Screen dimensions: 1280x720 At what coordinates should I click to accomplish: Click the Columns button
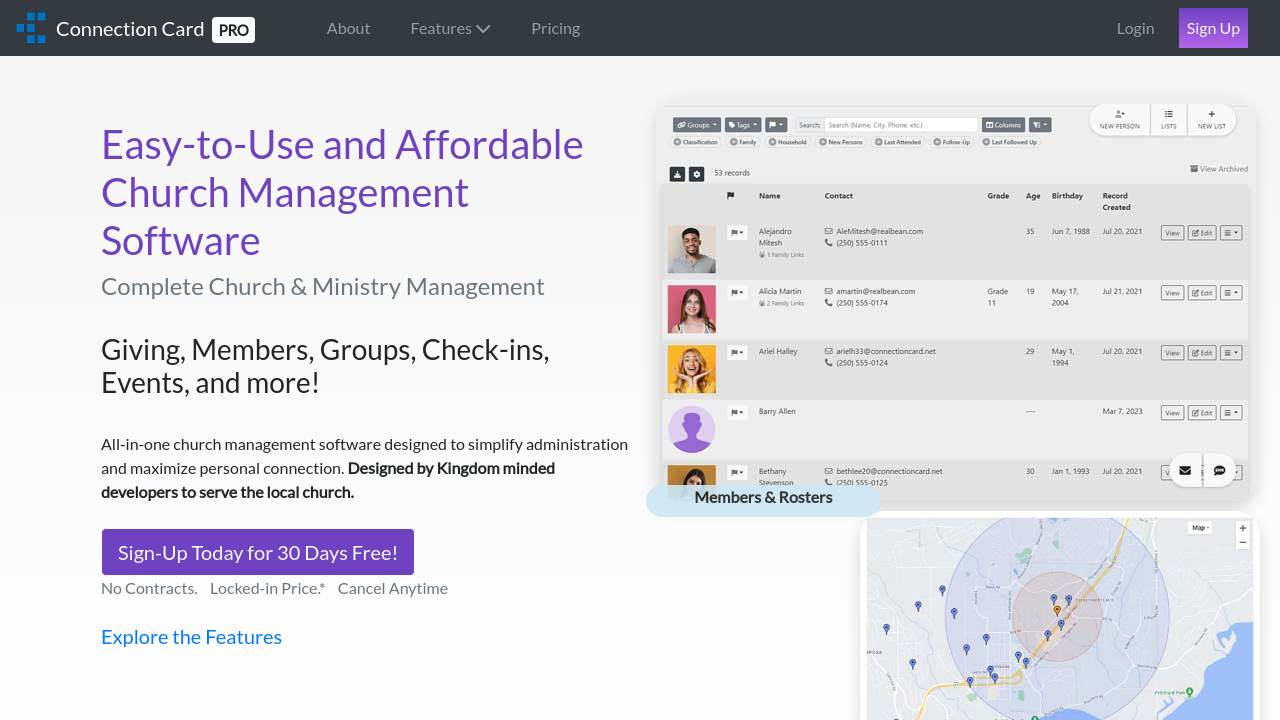[x=1002, y=125]
